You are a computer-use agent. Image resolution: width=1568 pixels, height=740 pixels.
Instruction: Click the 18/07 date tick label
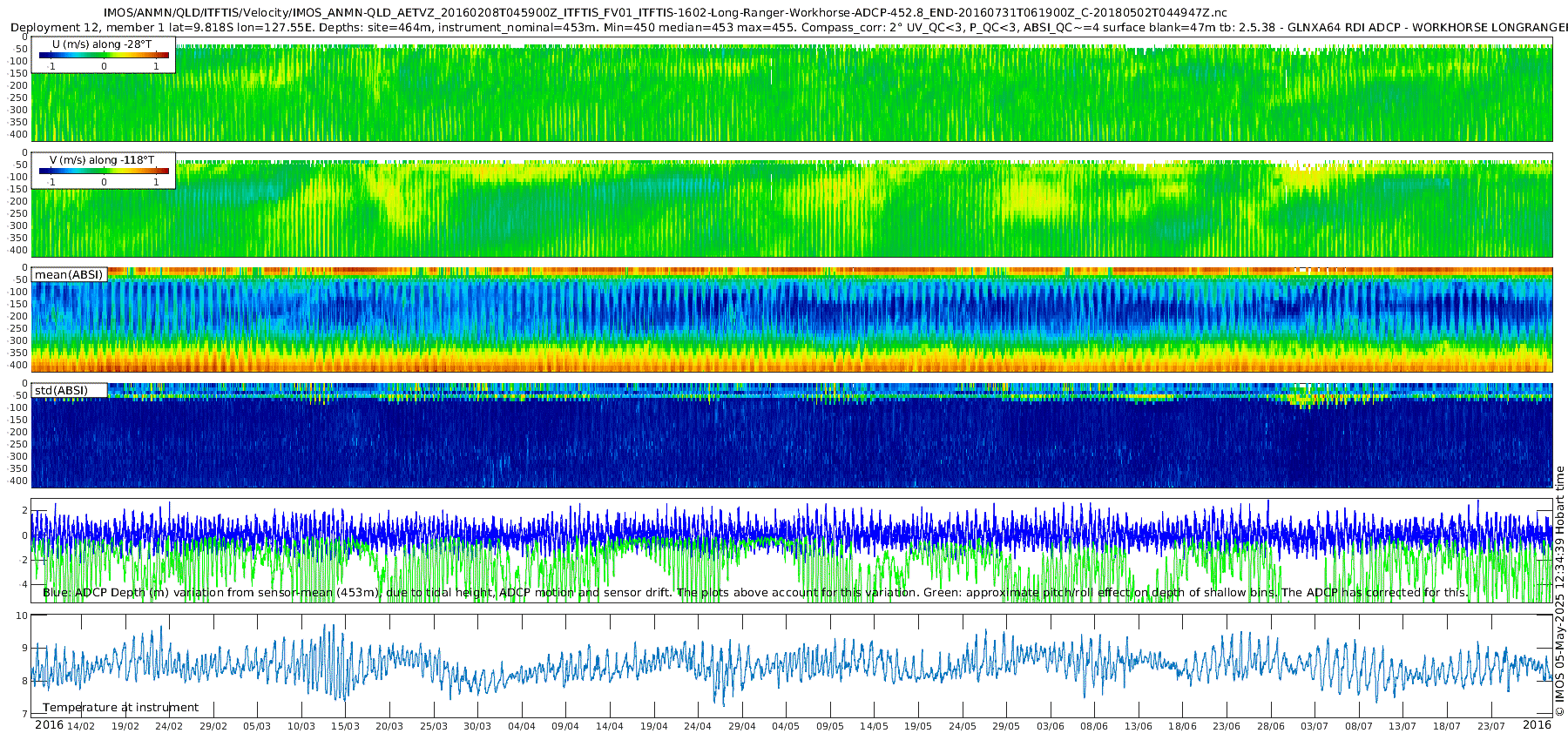(x=1447, y=726)
